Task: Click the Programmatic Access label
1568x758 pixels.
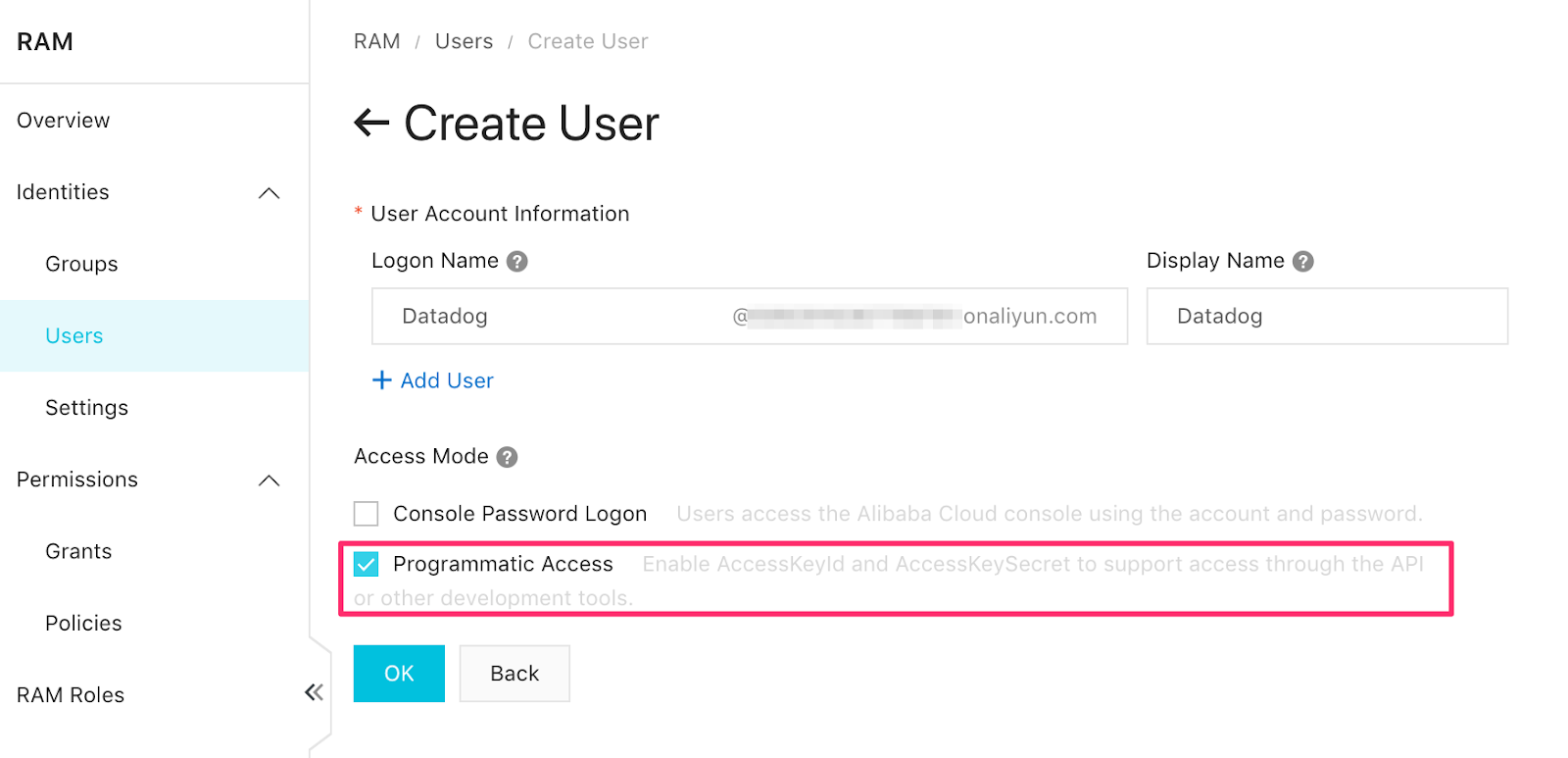Action: coord(503,564)
